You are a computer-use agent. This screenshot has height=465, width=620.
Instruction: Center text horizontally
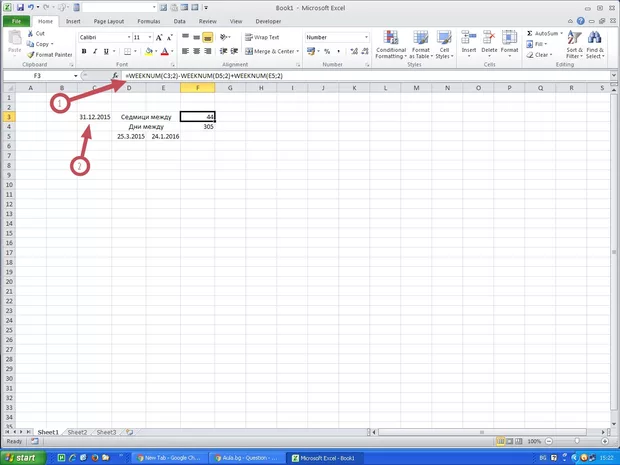197,51
